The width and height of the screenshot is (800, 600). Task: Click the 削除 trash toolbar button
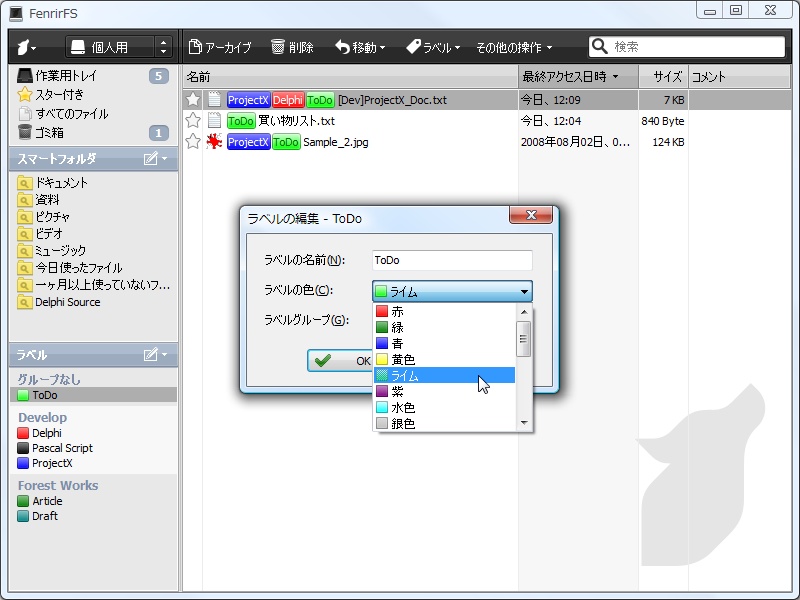292,47
